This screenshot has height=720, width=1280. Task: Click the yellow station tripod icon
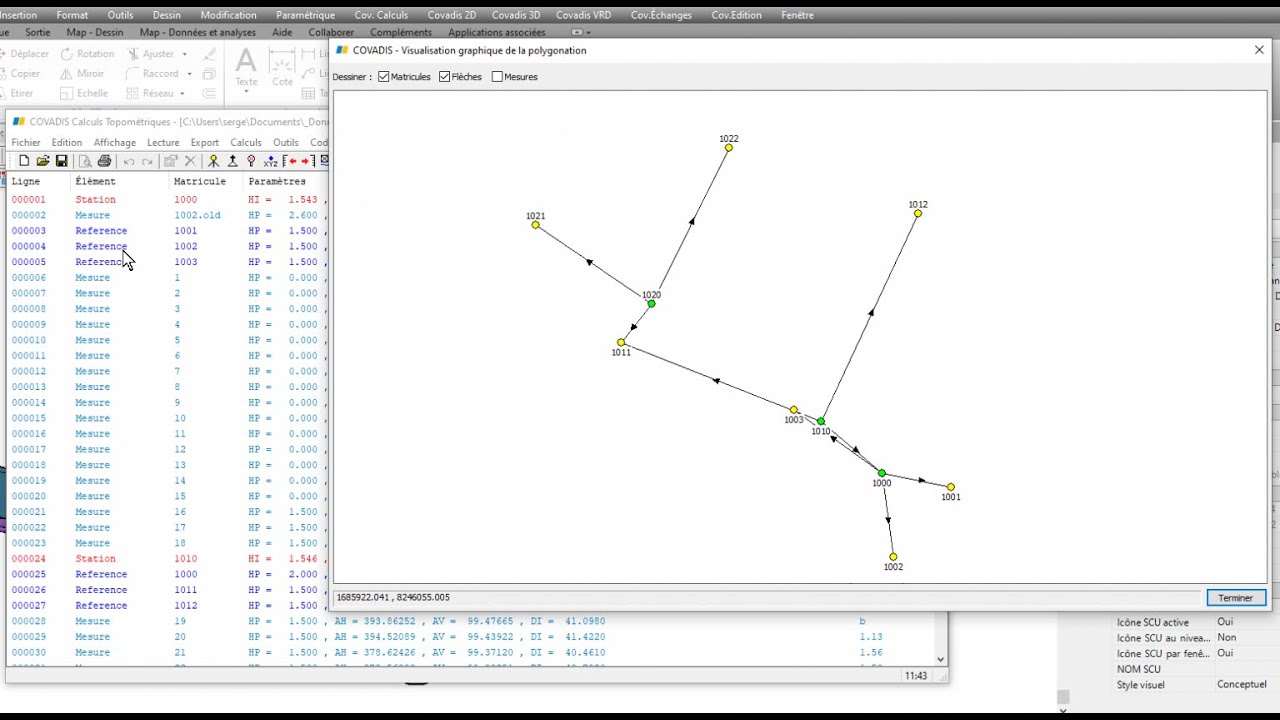[x=213, y=161]
